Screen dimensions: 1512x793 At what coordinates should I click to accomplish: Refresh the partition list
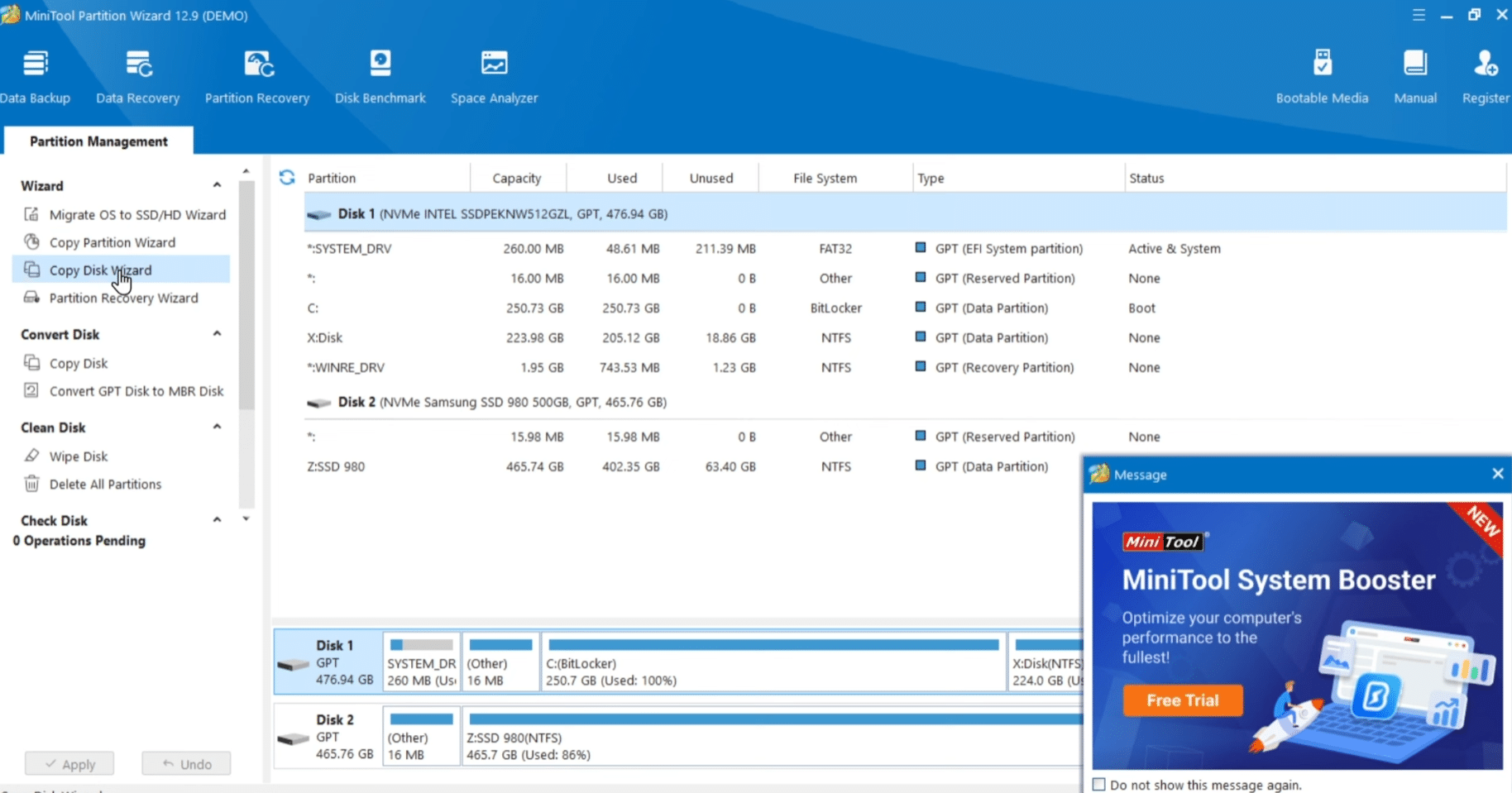tap(286, 177)
